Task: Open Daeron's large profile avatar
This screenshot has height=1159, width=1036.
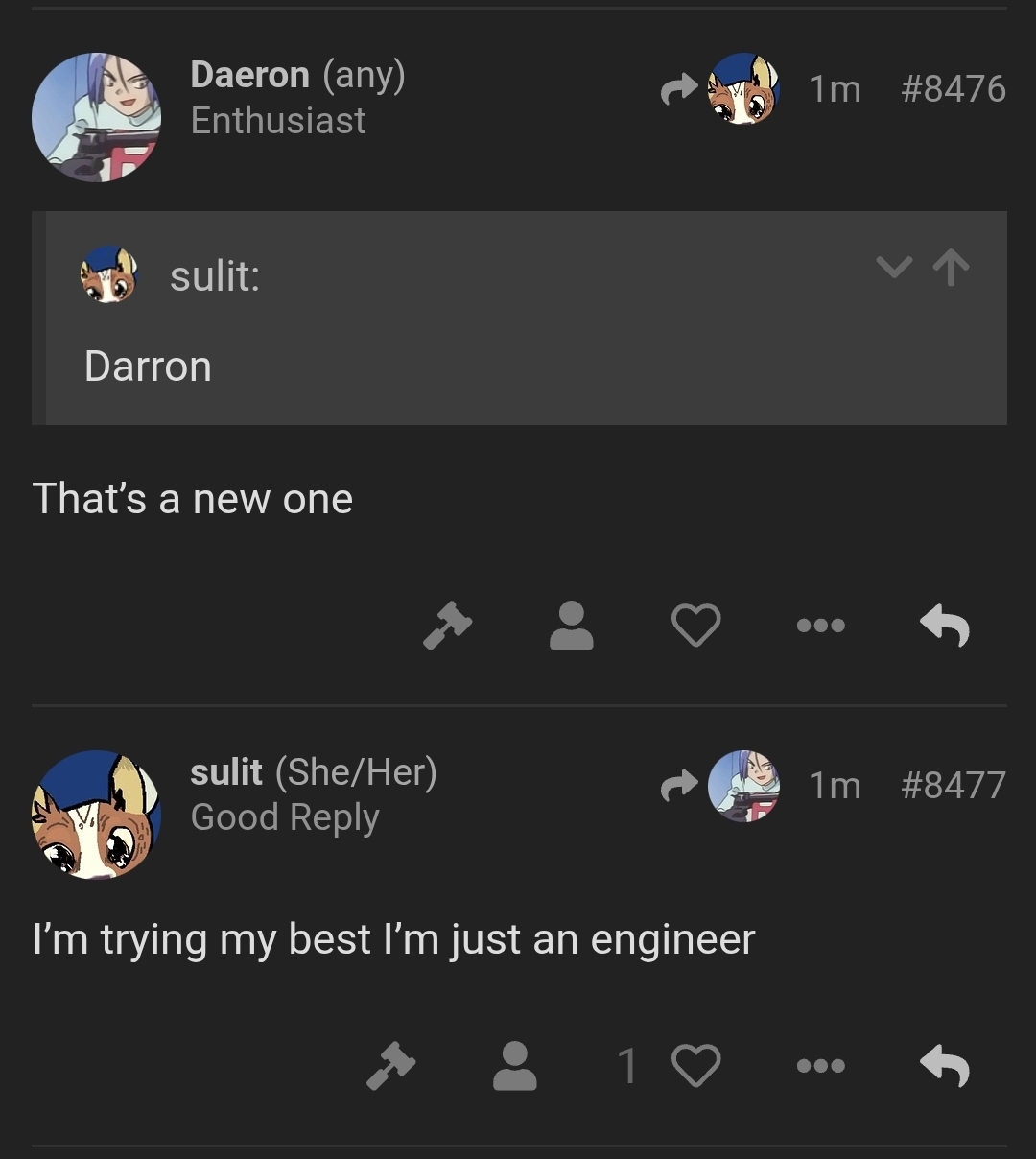Action: click(96, 117)
